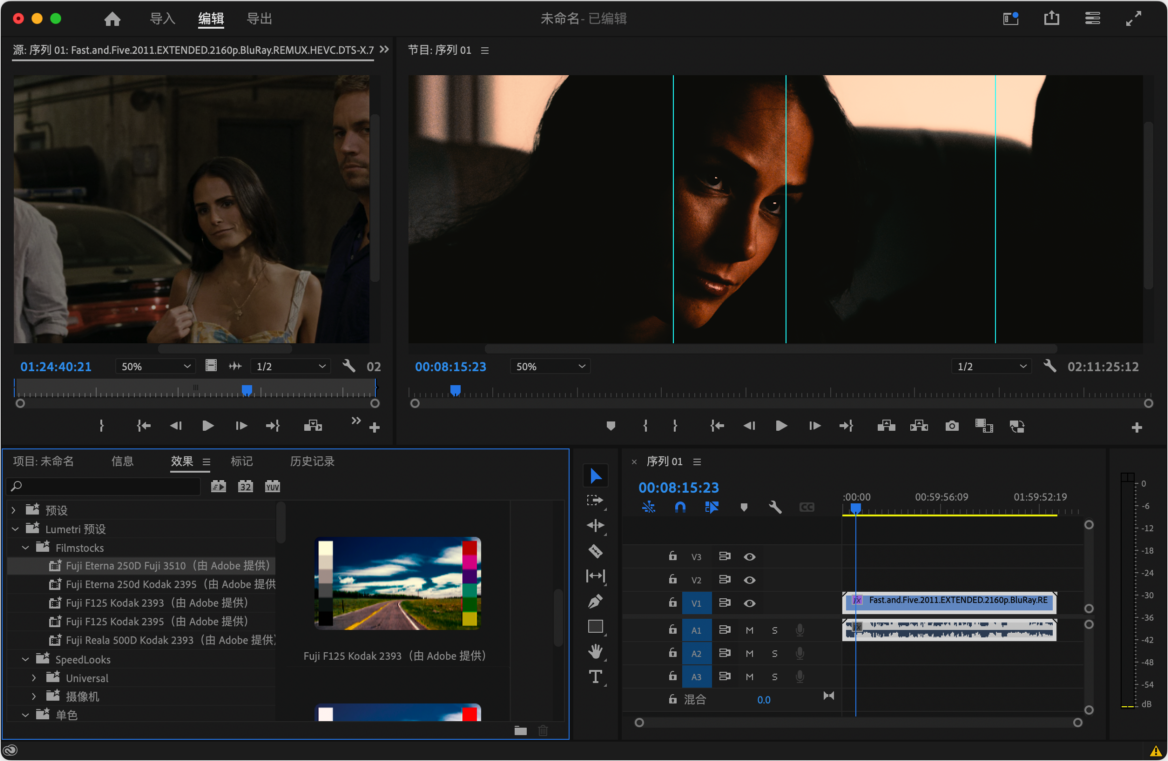Play the Source monitor
Image resolution: width=1168 pixels, height=761 pixels.
[208, 426]
